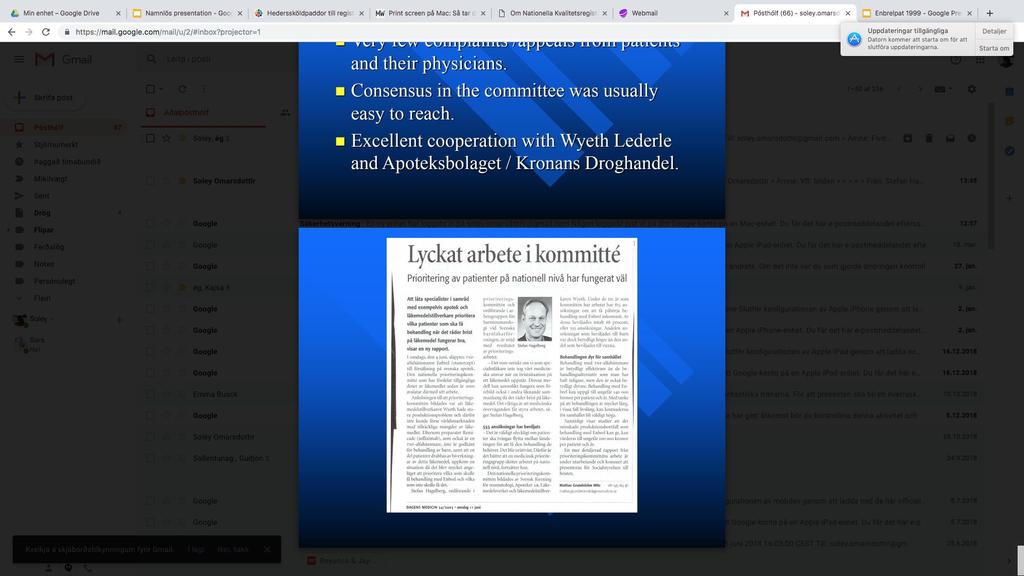Switch to the Hederssköldpaddor tab
Screen dimensions: 1024x576
point(308,13)
